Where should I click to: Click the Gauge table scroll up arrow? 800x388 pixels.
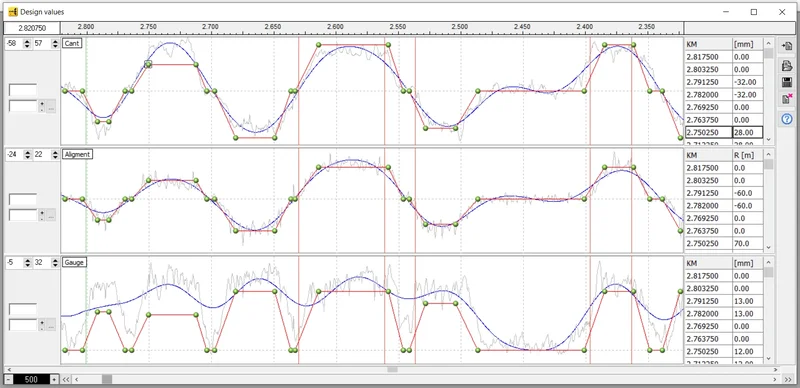point(768,262)
